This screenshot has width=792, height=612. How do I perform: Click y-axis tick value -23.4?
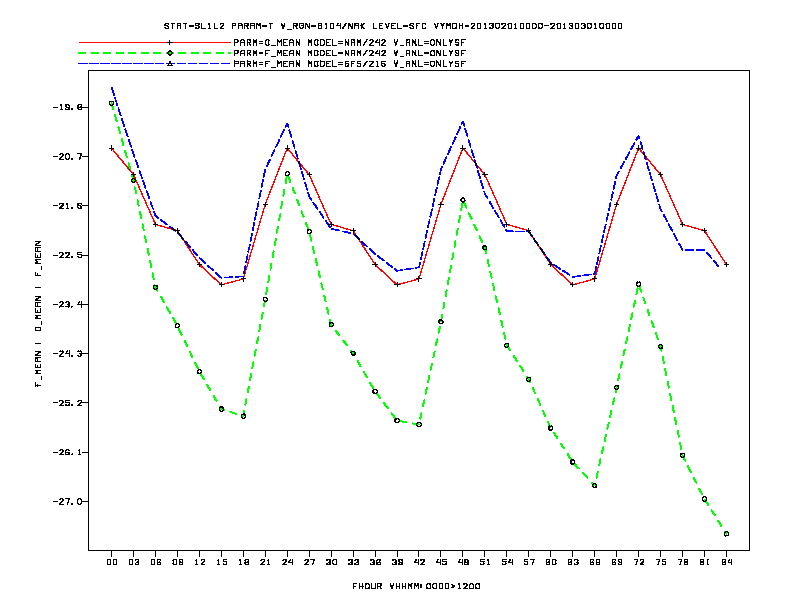tap(68, 304)
